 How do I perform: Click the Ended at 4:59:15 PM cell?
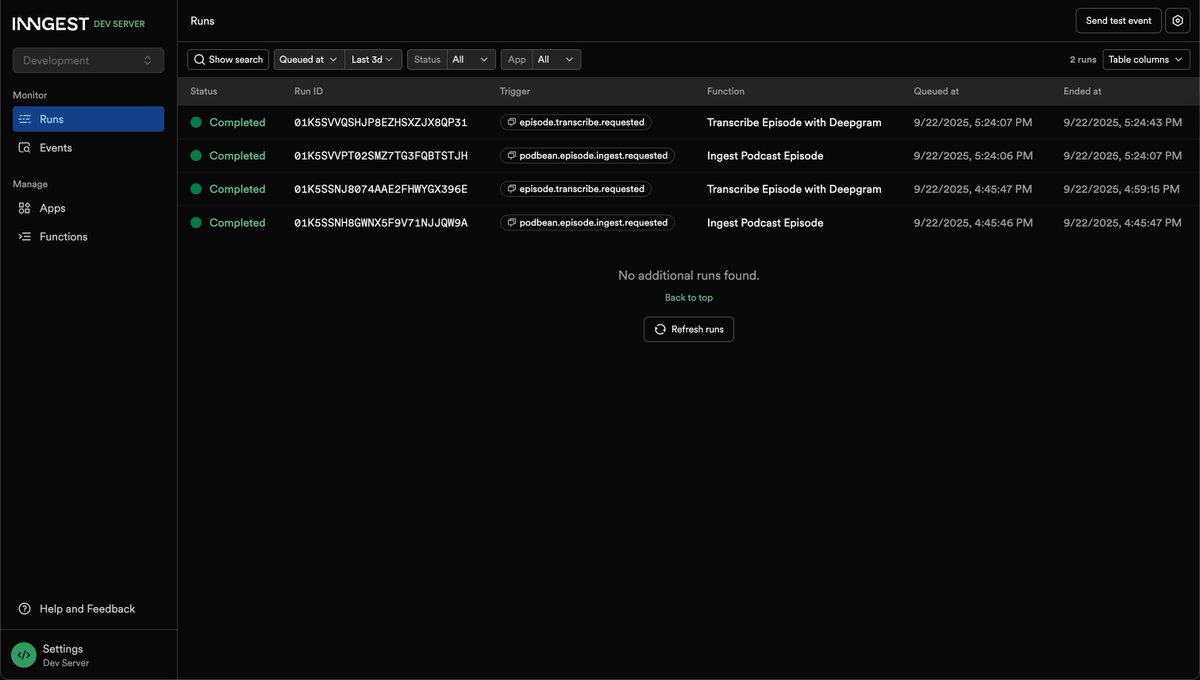click(x=1122, y=189)
